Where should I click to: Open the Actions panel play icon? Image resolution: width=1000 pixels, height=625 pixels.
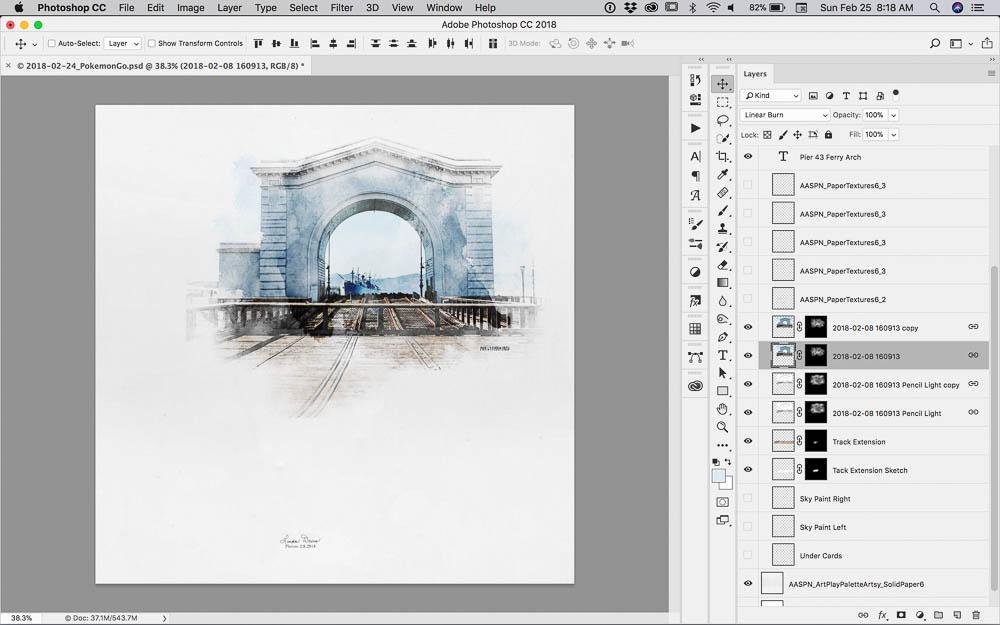pos(695,128)
